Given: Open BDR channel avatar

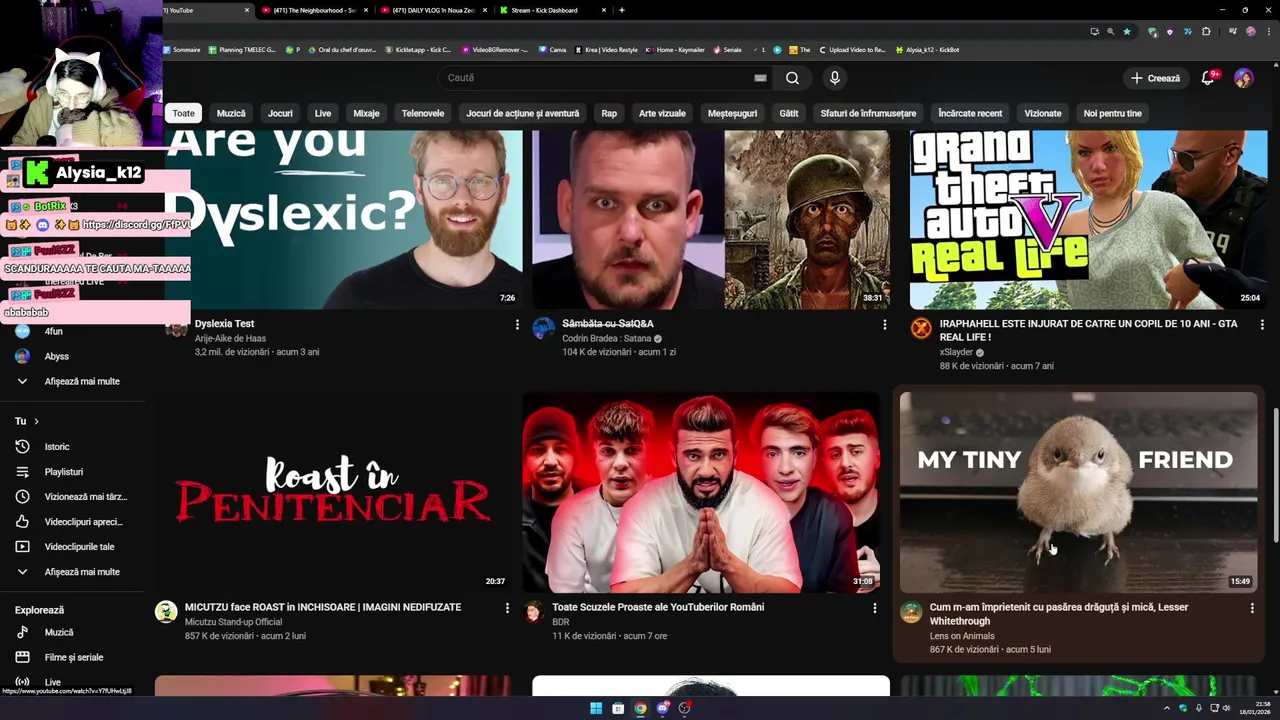Looking at the screenshot, I should [x=534, y=612].
